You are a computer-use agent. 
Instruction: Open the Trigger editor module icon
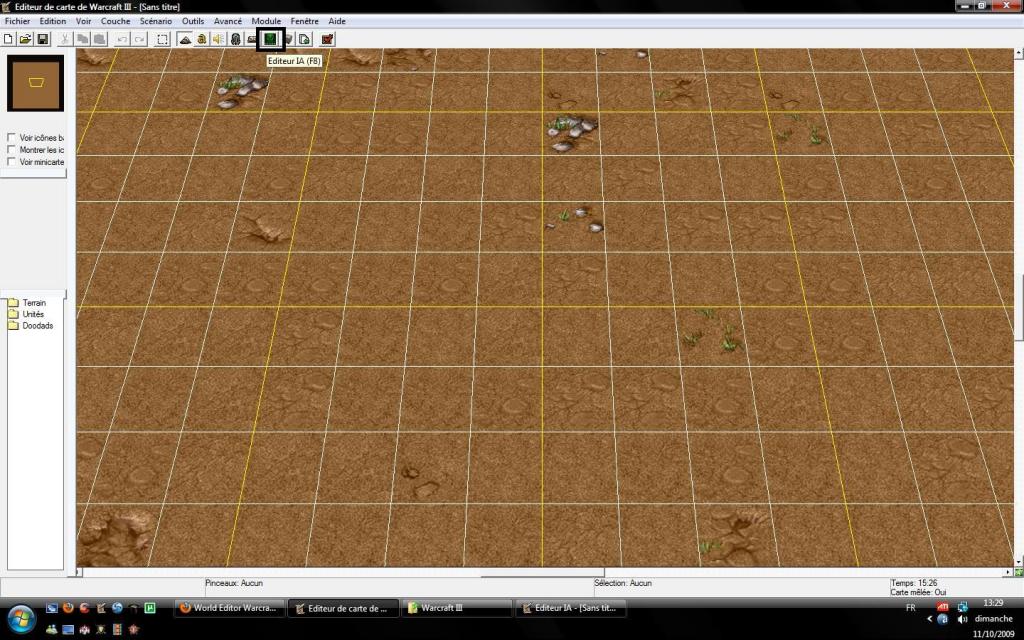[202, 39]
